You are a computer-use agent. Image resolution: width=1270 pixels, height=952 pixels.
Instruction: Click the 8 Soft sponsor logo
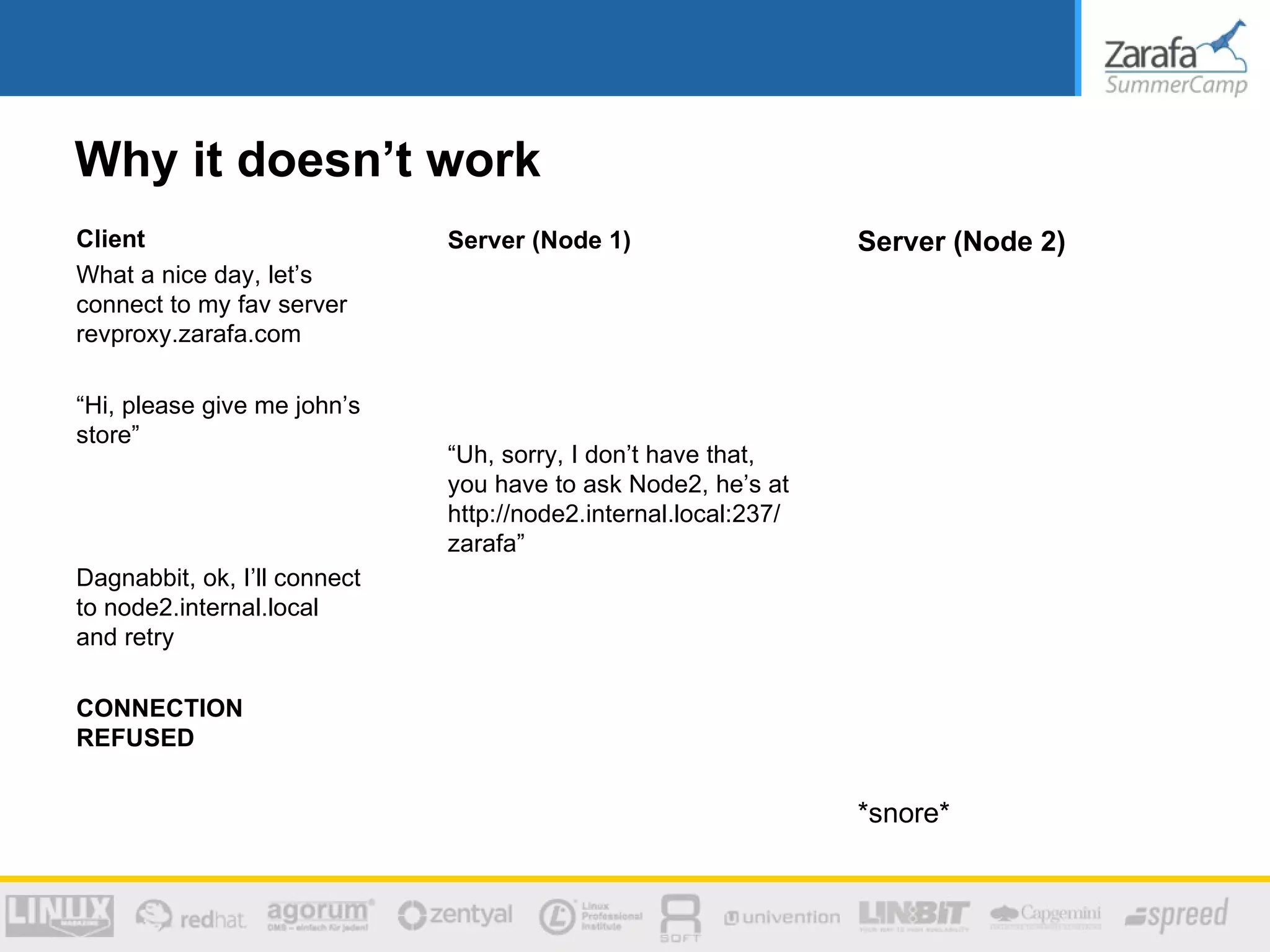tap(680, 918)
